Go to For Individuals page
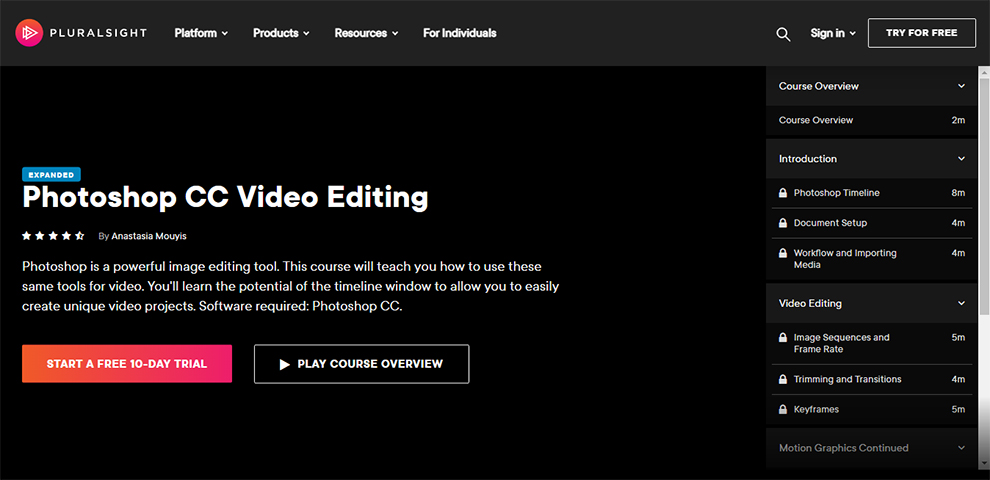The height and width of the screenshot is (480, 990). click(460, 33)
